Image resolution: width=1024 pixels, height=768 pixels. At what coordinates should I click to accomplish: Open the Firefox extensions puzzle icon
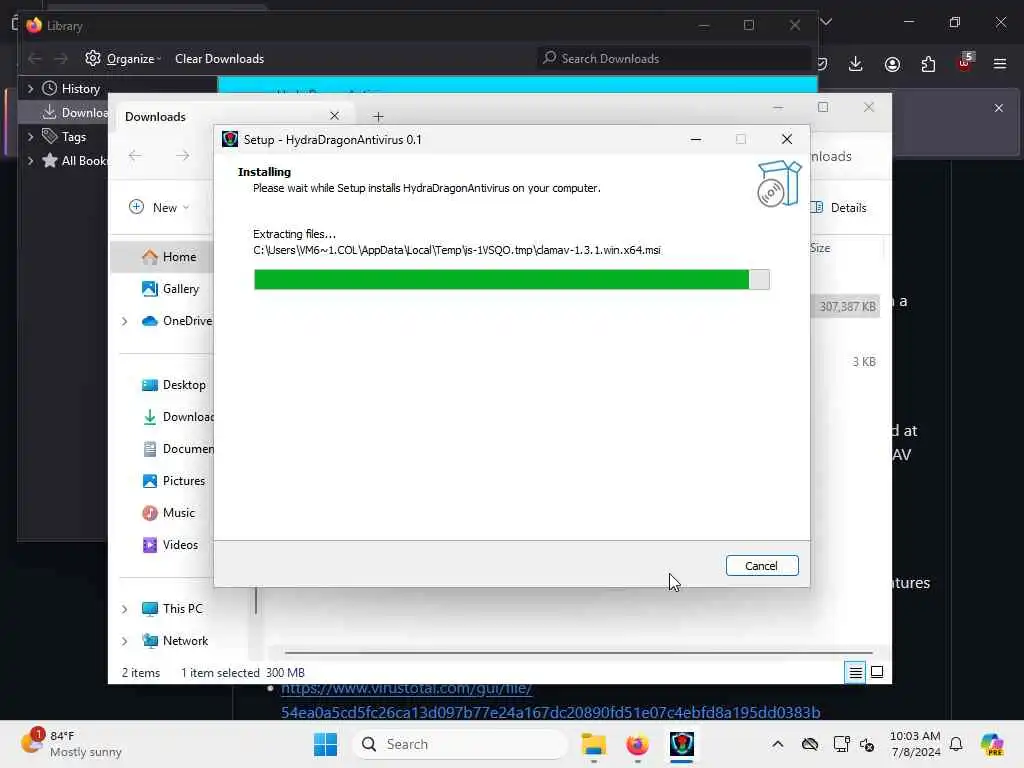928,64
